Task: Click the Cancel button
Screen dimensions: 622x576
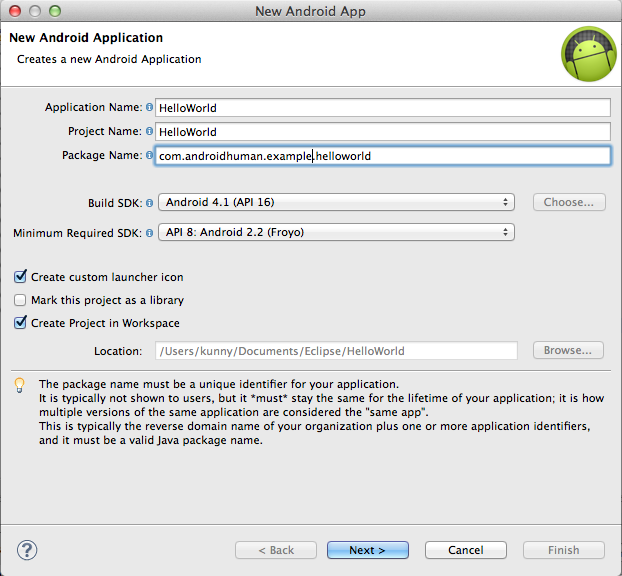Action: pyautogui.click(x=466, y=550)
